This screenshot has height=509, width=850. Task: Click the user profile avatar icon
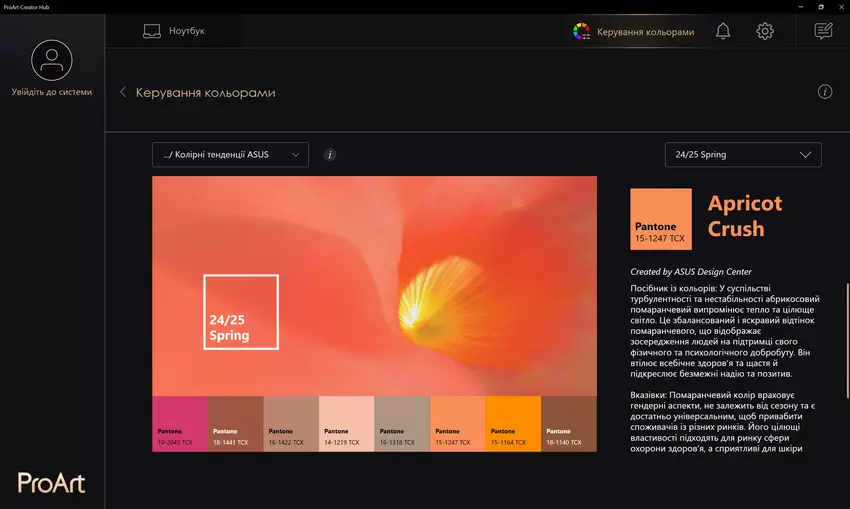[52, 60]
